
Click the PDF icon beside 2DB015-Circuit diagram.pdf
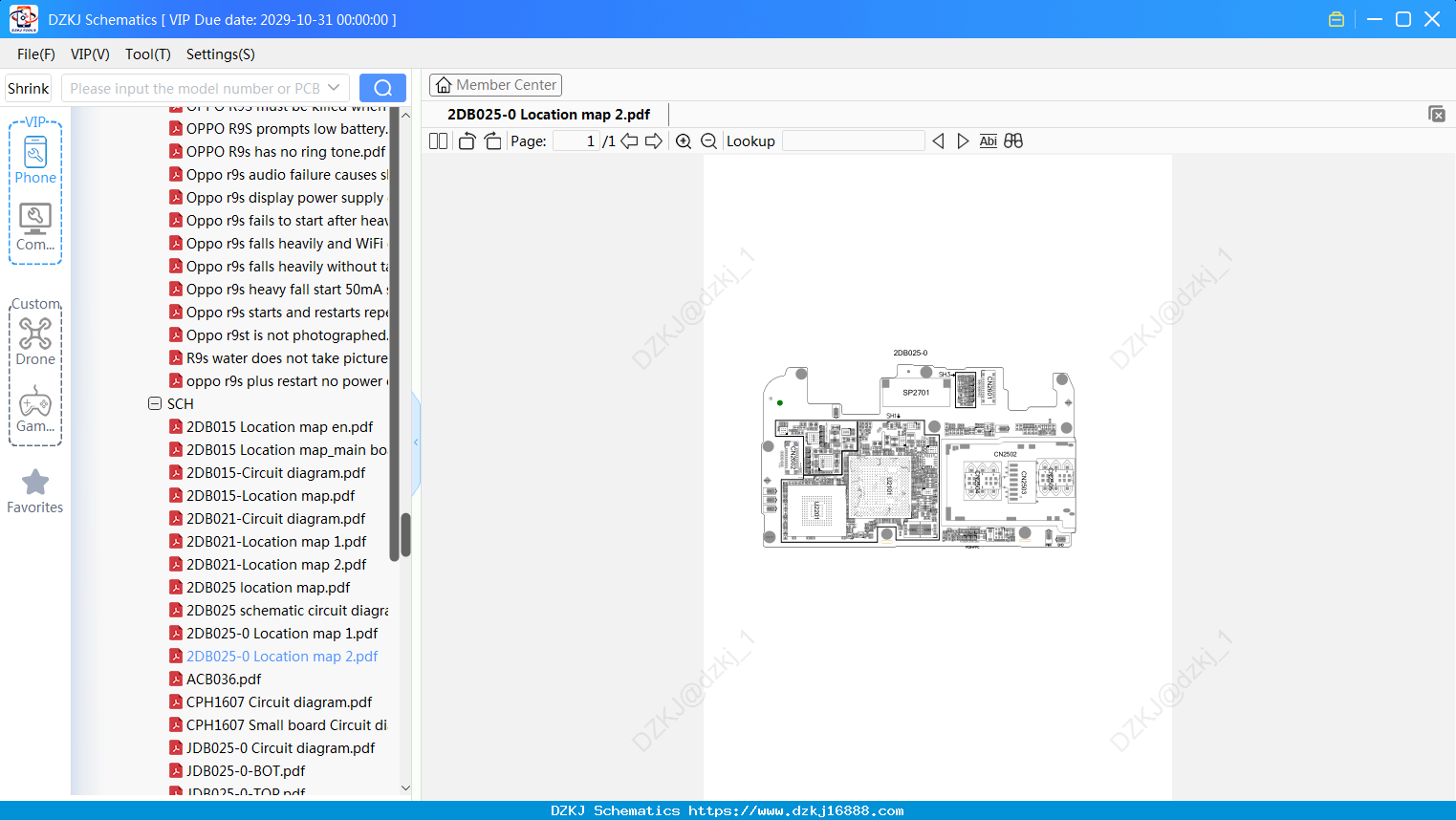pos(176,472)
